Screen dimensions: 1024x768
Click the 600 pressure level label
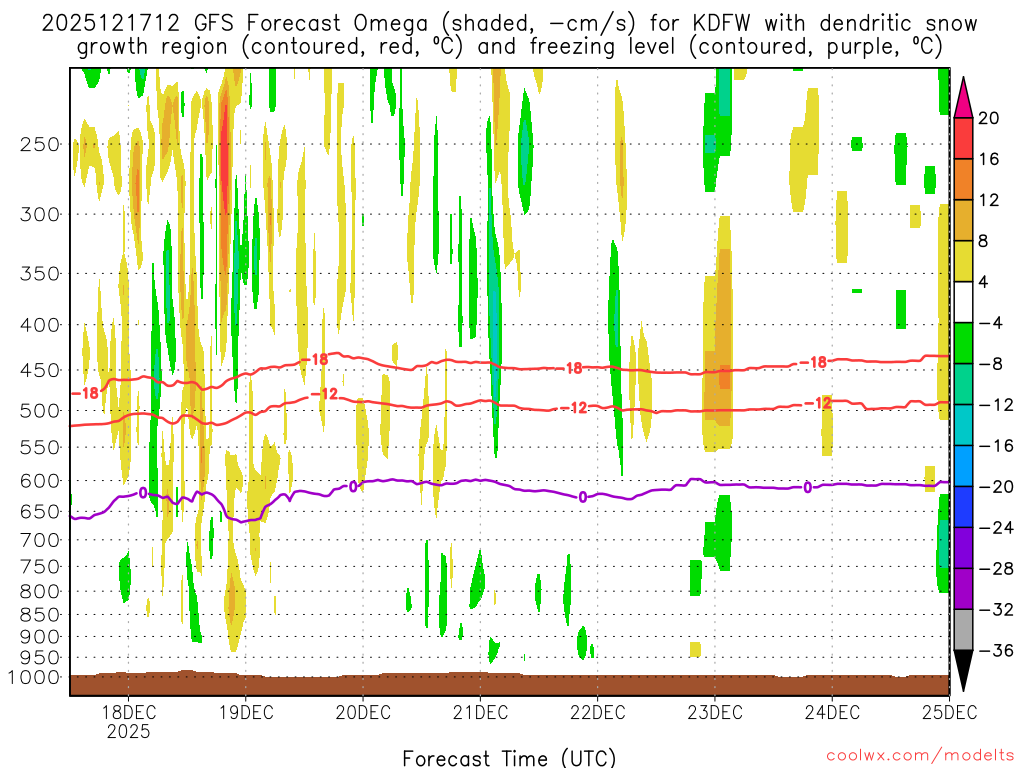[x=40, y=481]
